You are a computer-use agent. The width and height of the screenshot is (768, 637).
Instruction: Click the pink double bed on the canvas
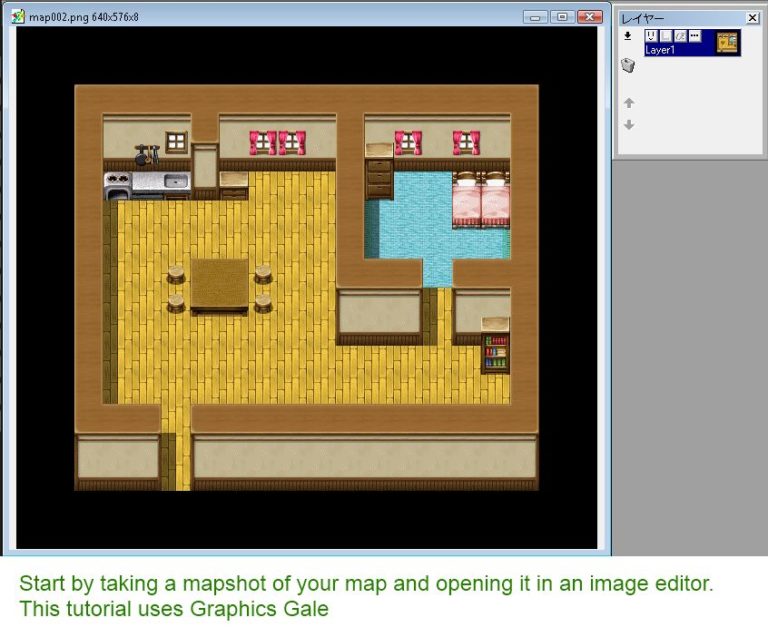(482, 200)
